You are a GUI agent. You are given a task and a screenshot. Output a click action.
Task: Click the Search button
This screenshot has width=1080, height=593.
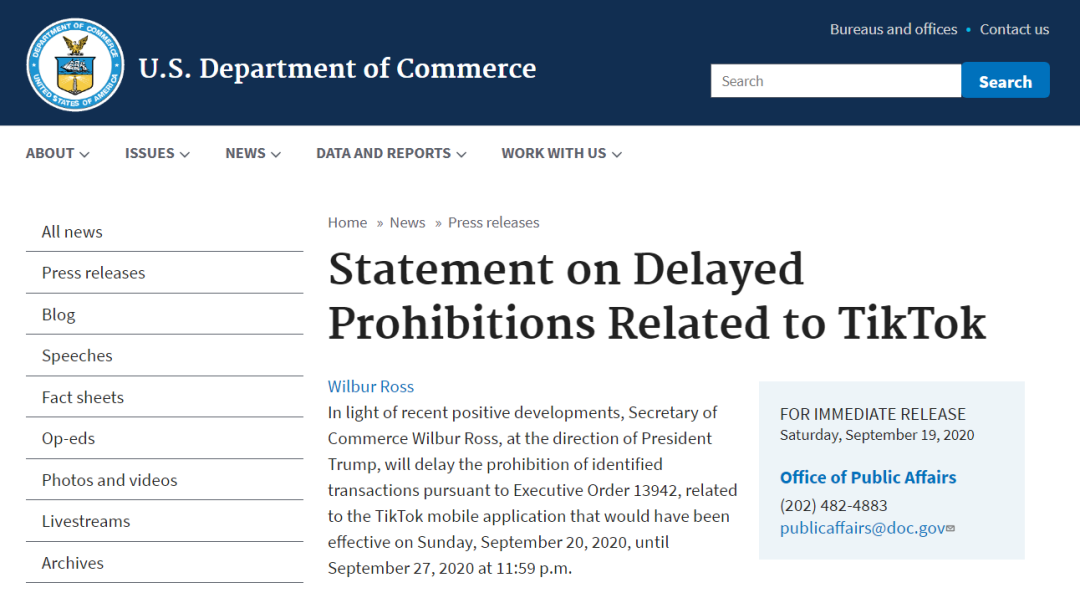point(1005,81)
